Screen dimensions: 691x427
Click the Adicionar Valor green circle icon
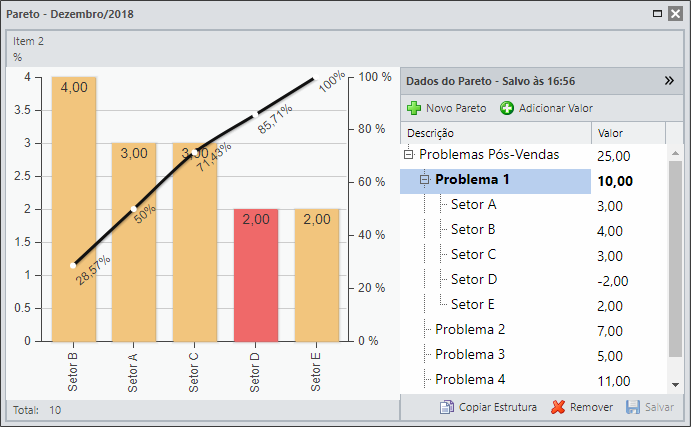(507, 108)
